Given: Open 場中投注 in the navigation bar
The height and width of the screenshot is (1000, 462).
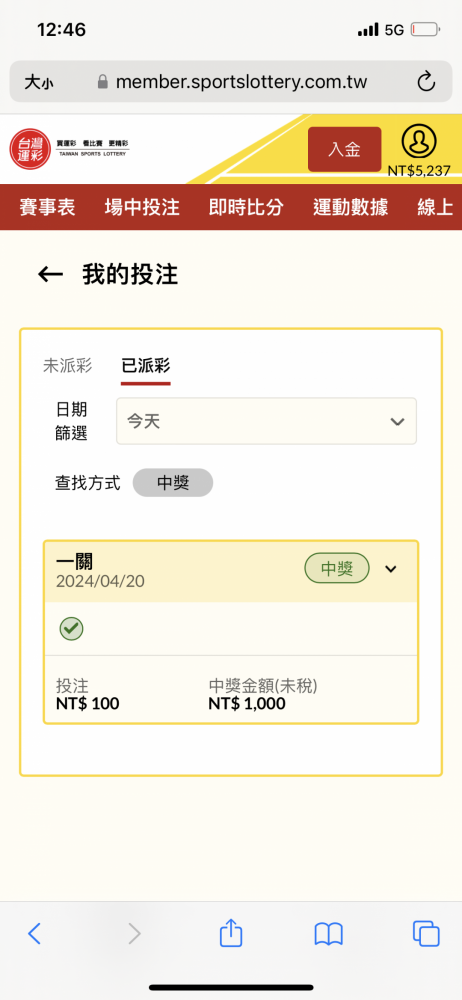Looking at the screenshot, I should 142,207.
